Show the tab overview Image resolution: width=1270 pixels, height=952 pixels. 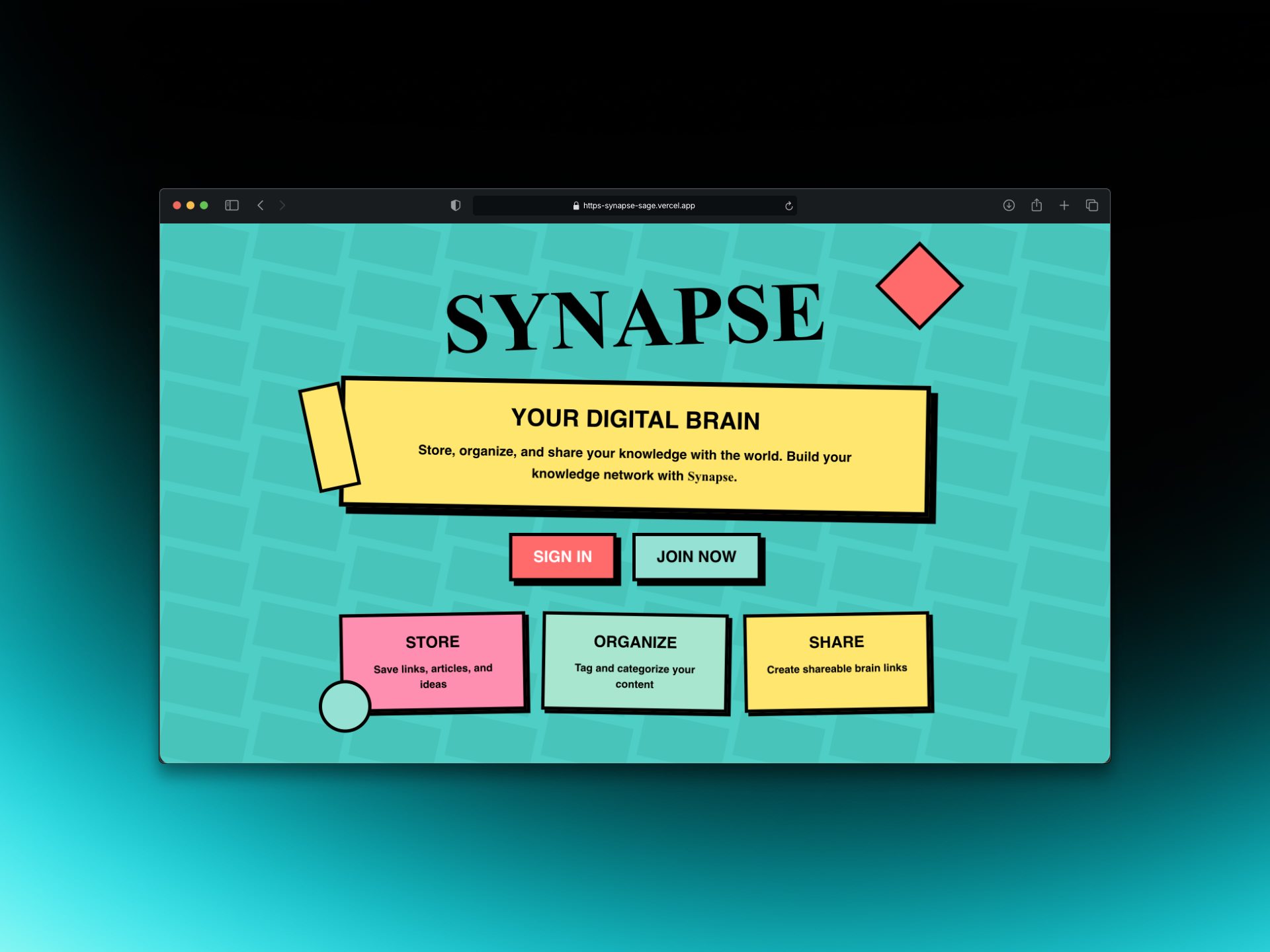[1091, 206]
